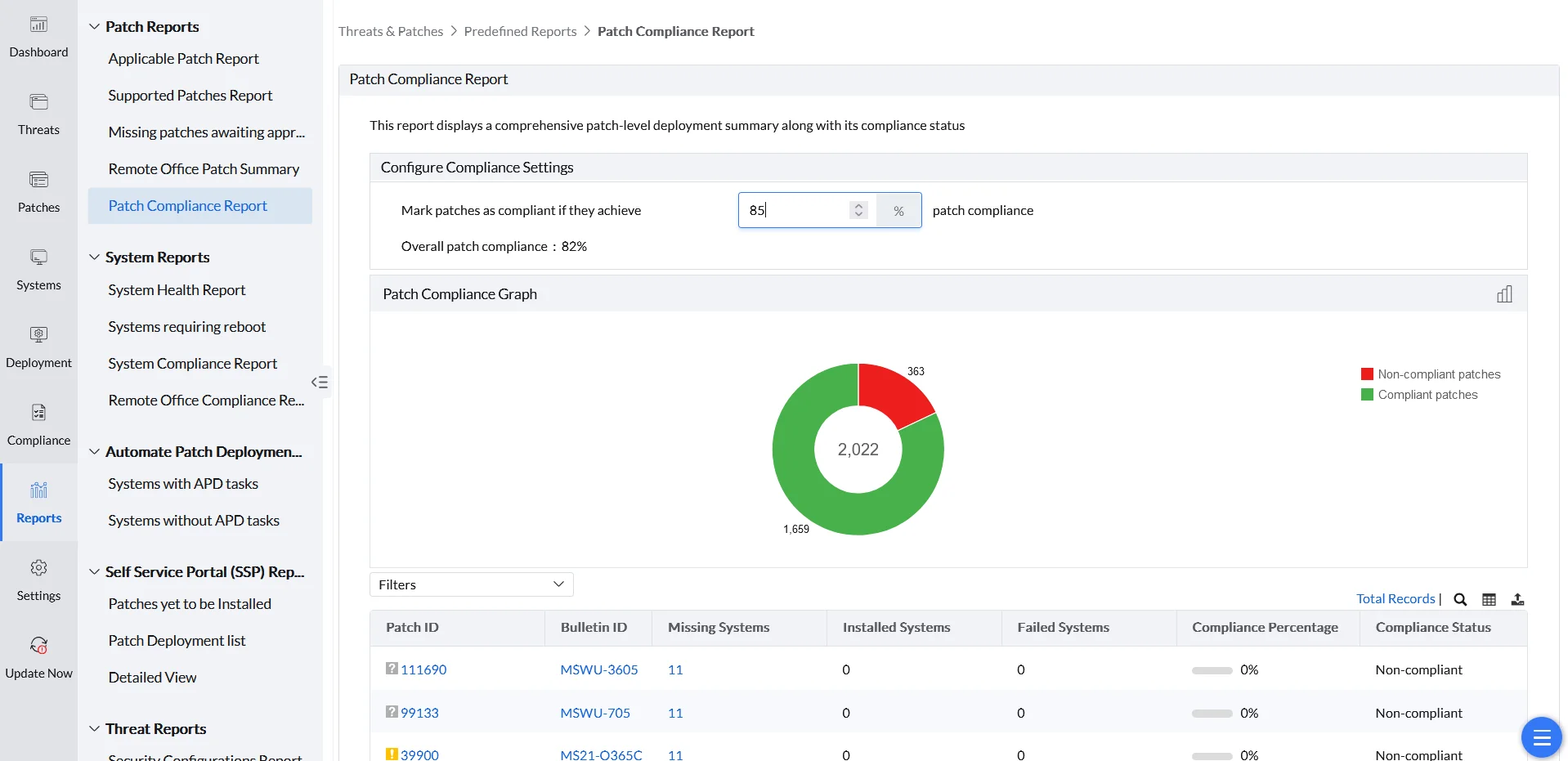Screen dimensions: 1568x761
Task: Open Remote Office Compliance Report
Action: point(206,401)
